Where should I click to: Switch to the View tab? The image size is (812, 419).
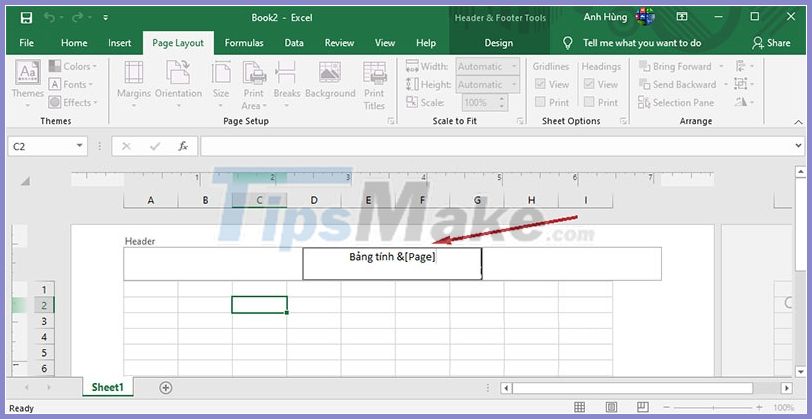click(x=385, y=43)
